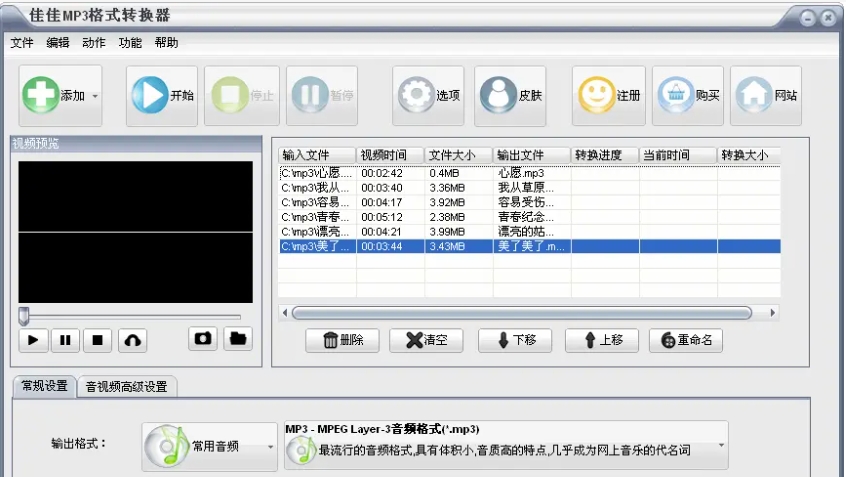Image resolution: width=846 pixels, height=477 pixels.
Task: Click the Buy (购买) basket button
Action: pos(688,96)
